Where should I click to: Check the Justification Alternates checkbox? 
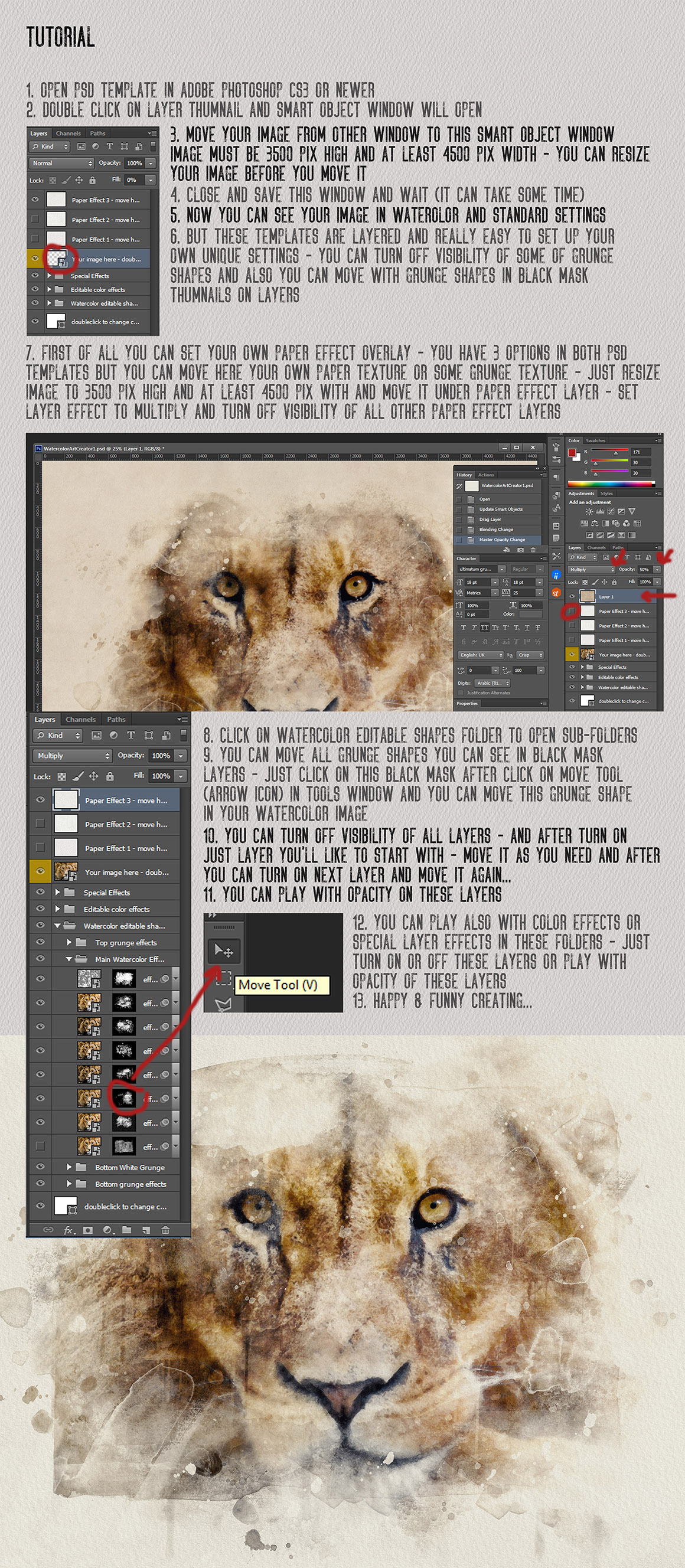tap(461, 692)
